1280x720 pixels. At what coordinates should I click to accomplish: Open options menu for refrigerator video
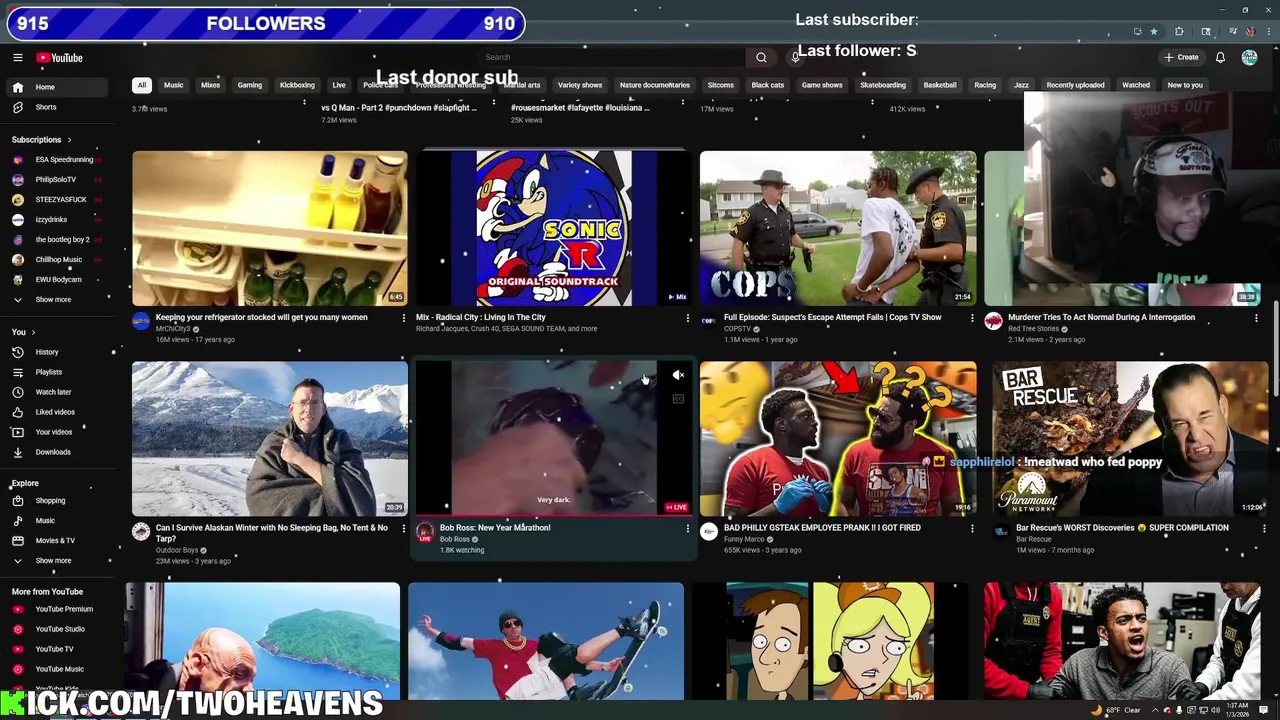pos(403,318)
